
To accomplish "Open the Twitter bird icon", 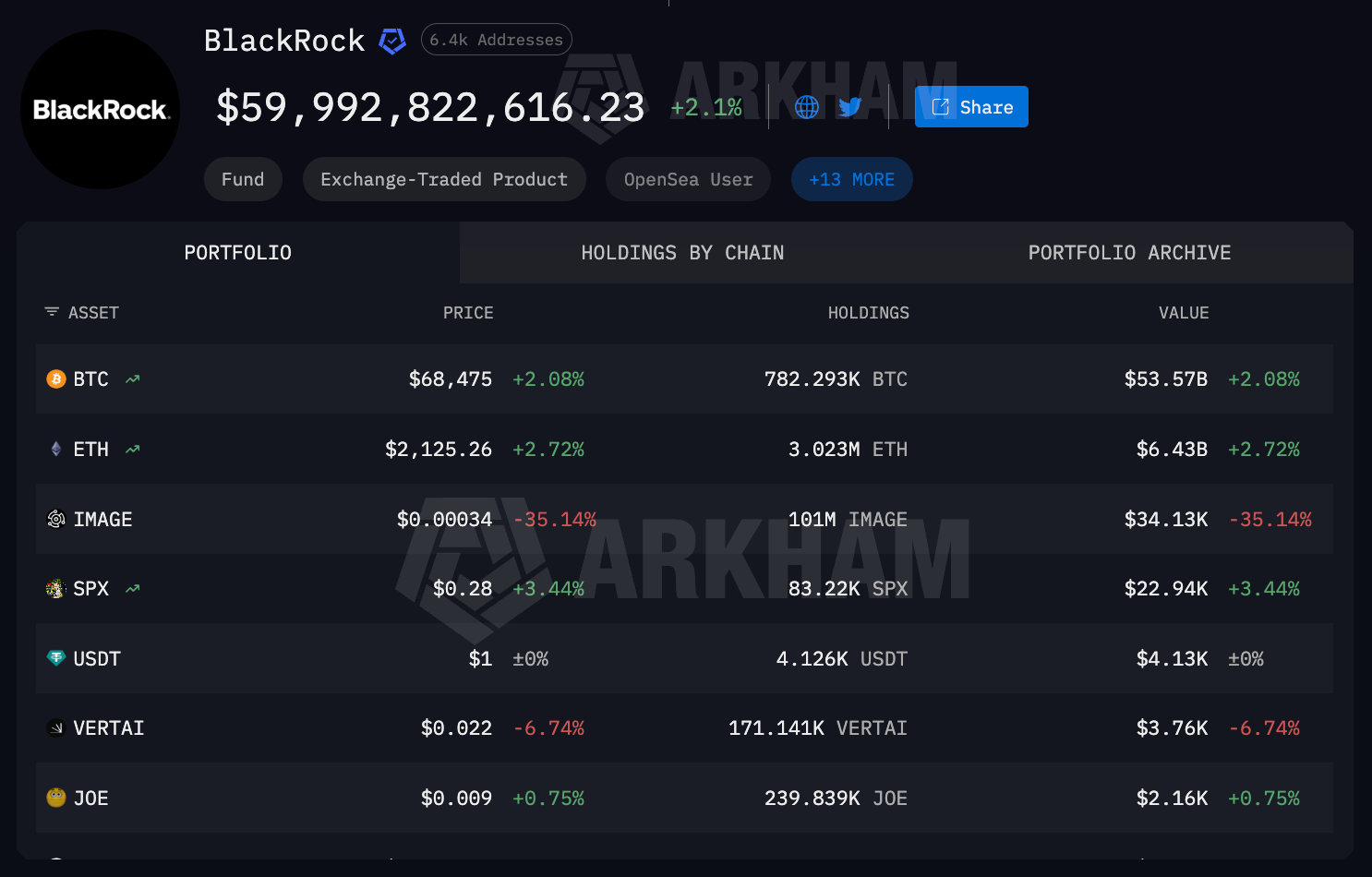I will pos(850,107).
